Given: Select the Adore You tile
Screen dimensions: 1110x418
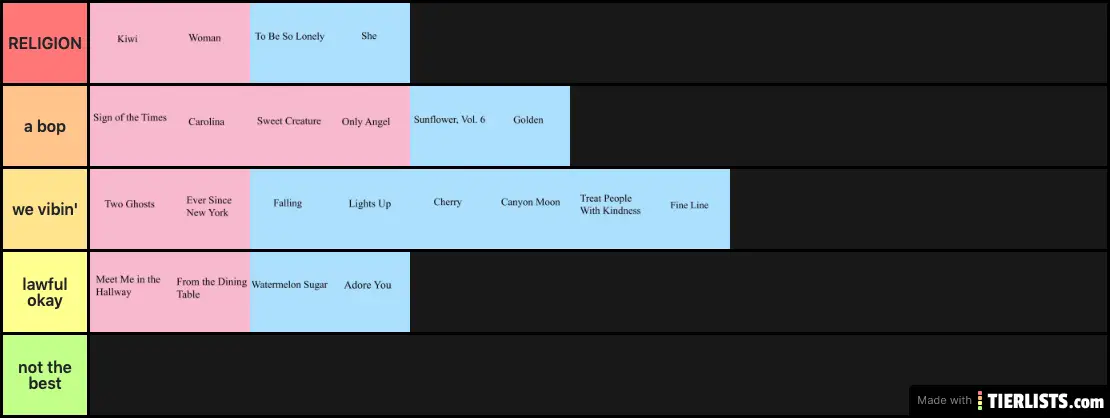Looking at the screenshot, I should point(370,292).
